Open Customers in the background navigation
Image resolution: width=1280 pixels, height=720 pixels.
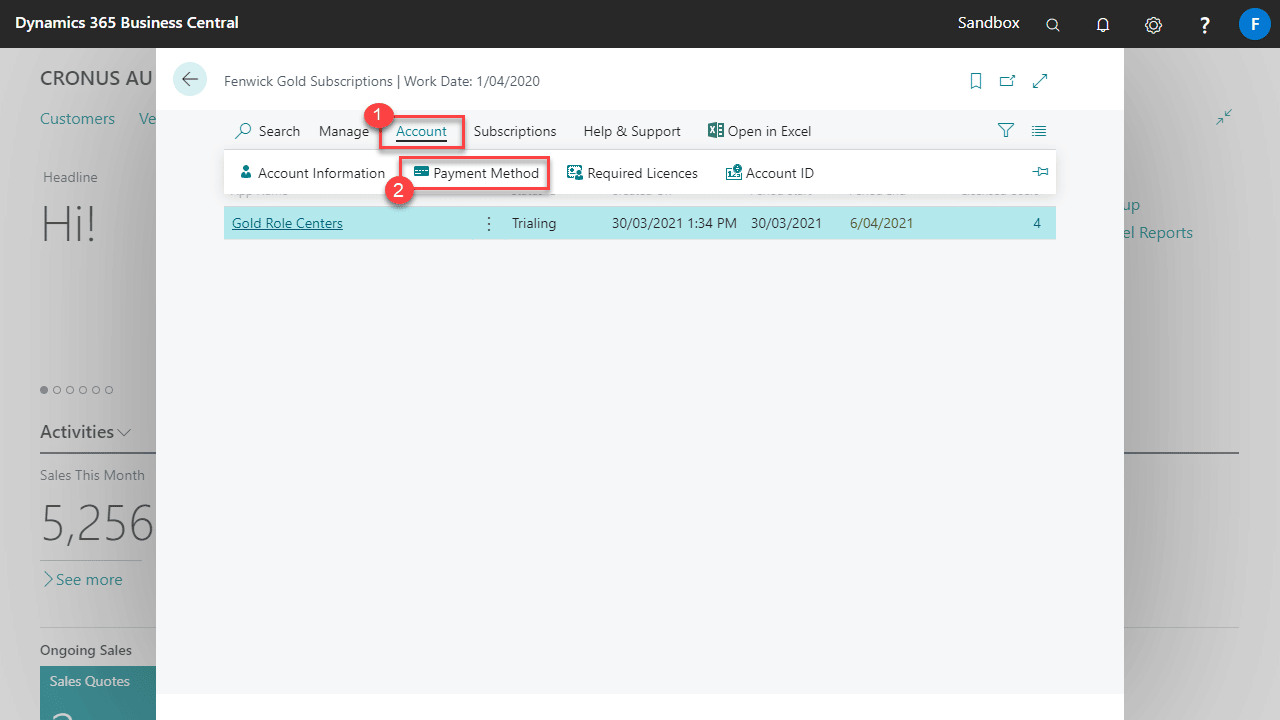click(x=77, y=118)
